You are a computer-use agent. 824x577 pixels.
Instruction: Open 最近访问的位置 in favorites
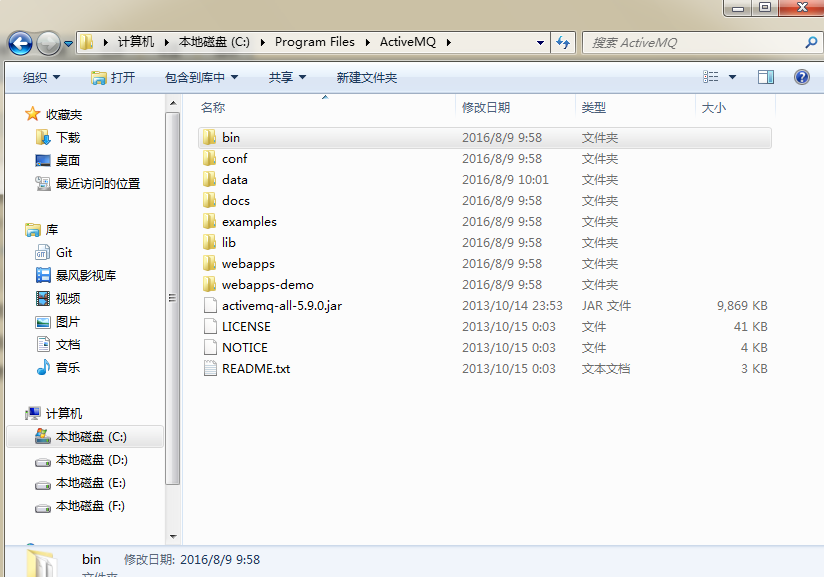pos(98,183)
